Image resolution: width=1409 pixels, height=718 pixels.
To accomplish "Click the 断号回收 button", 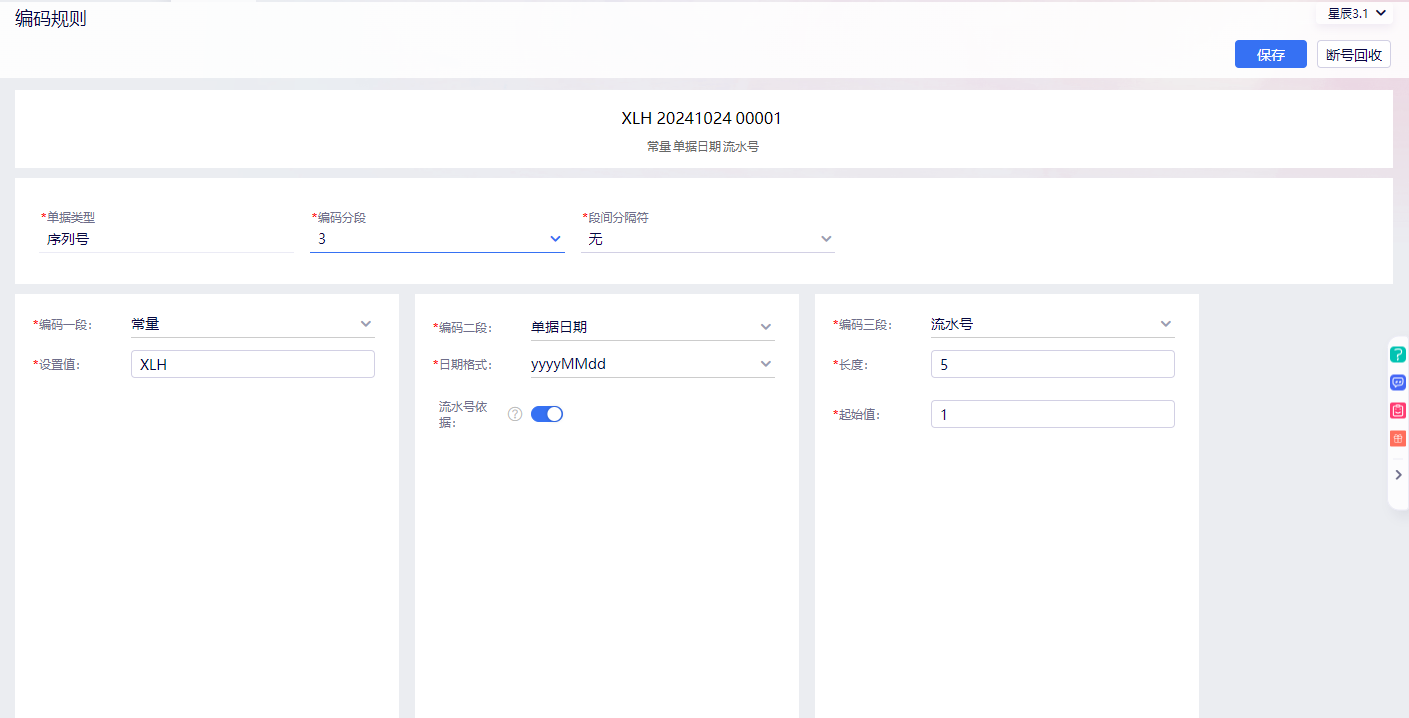I will click(x=1353, y=55).
